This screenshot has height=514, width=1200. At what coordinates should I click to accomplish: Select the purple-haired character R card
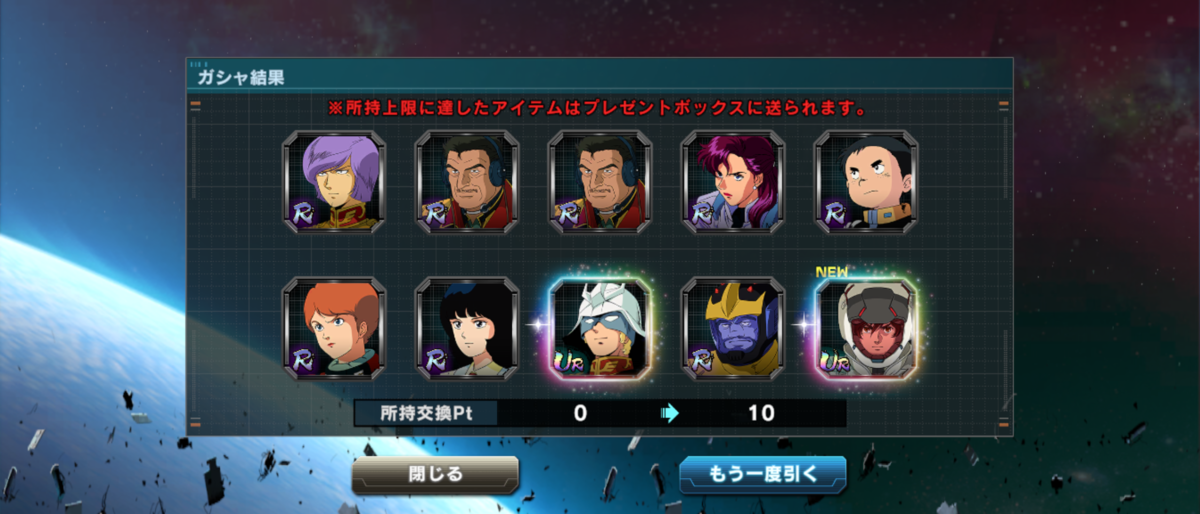[334, 182]
